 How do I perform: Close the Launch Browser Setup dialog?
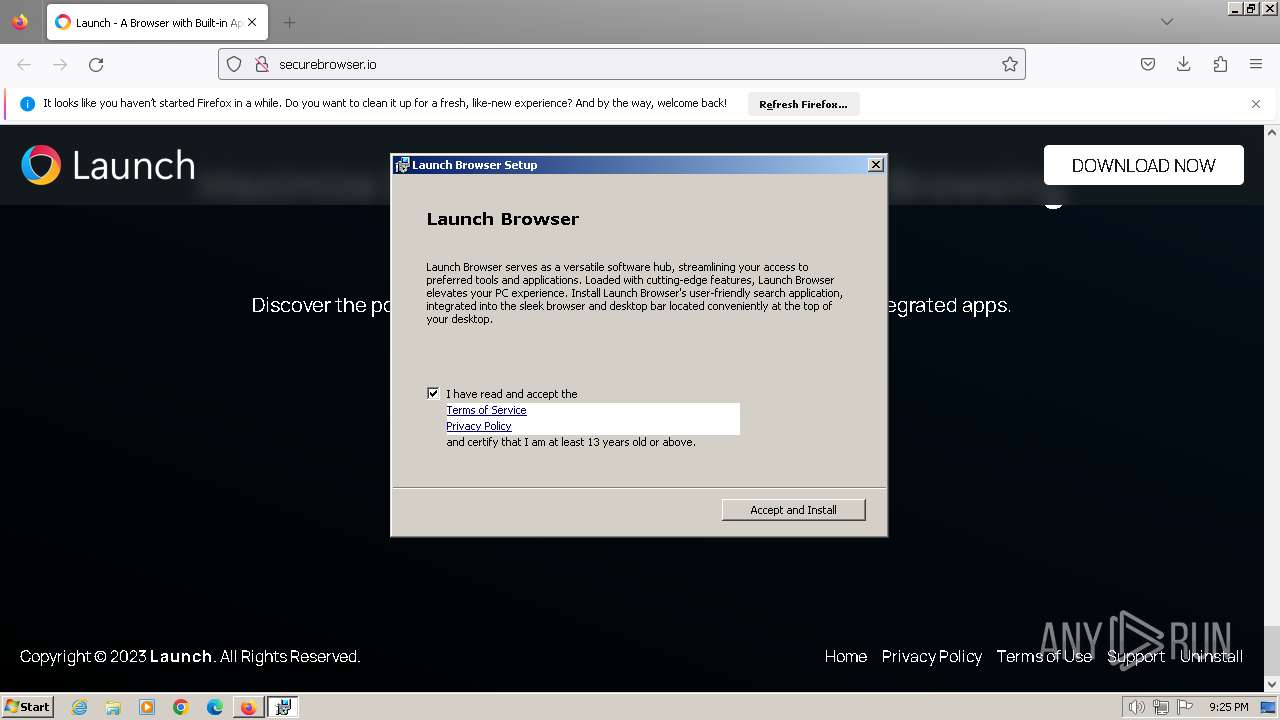pyautogui.click(x=876, y=165)
